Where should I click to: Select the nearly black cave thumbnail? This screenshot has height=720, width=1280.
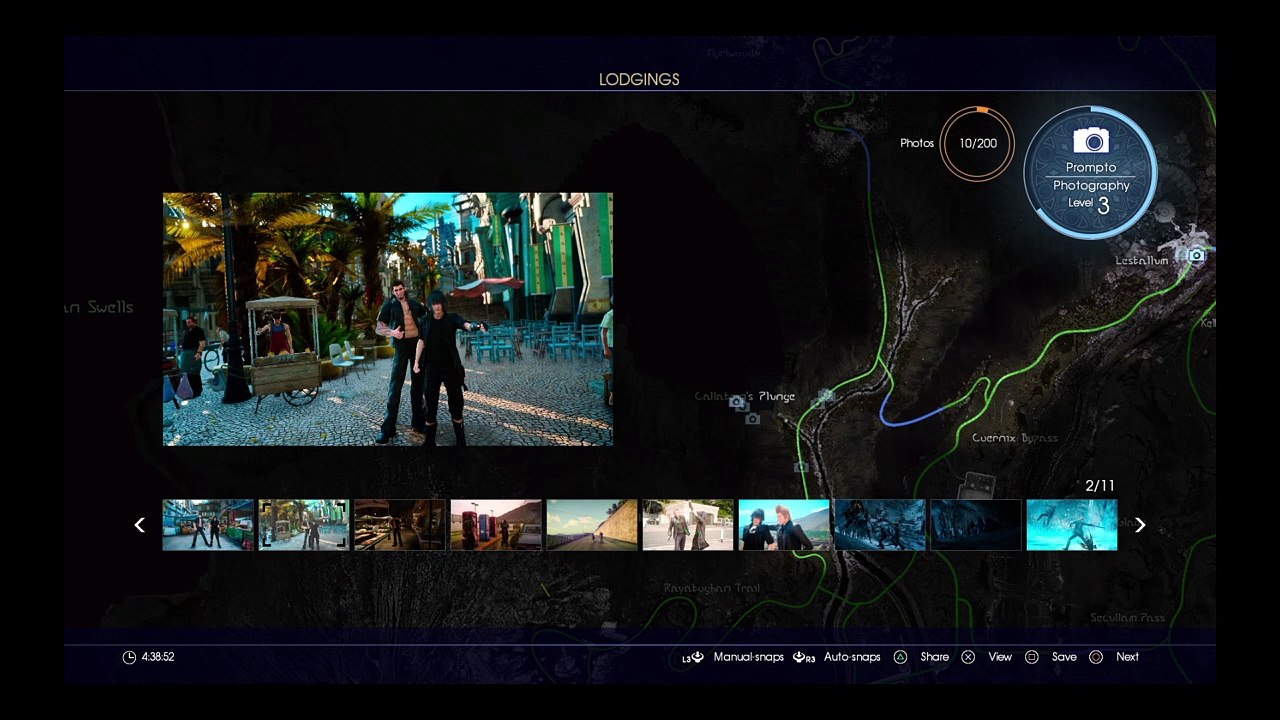tap(976, 525)
